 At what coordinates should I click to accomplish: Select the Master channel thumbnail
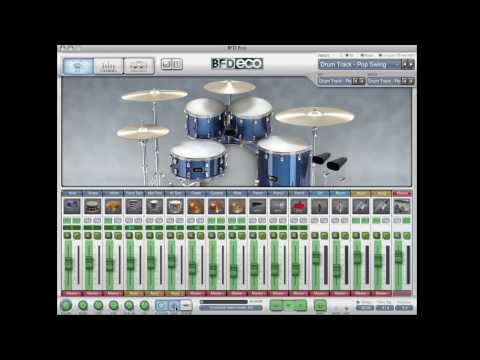(x=402, y=206)
